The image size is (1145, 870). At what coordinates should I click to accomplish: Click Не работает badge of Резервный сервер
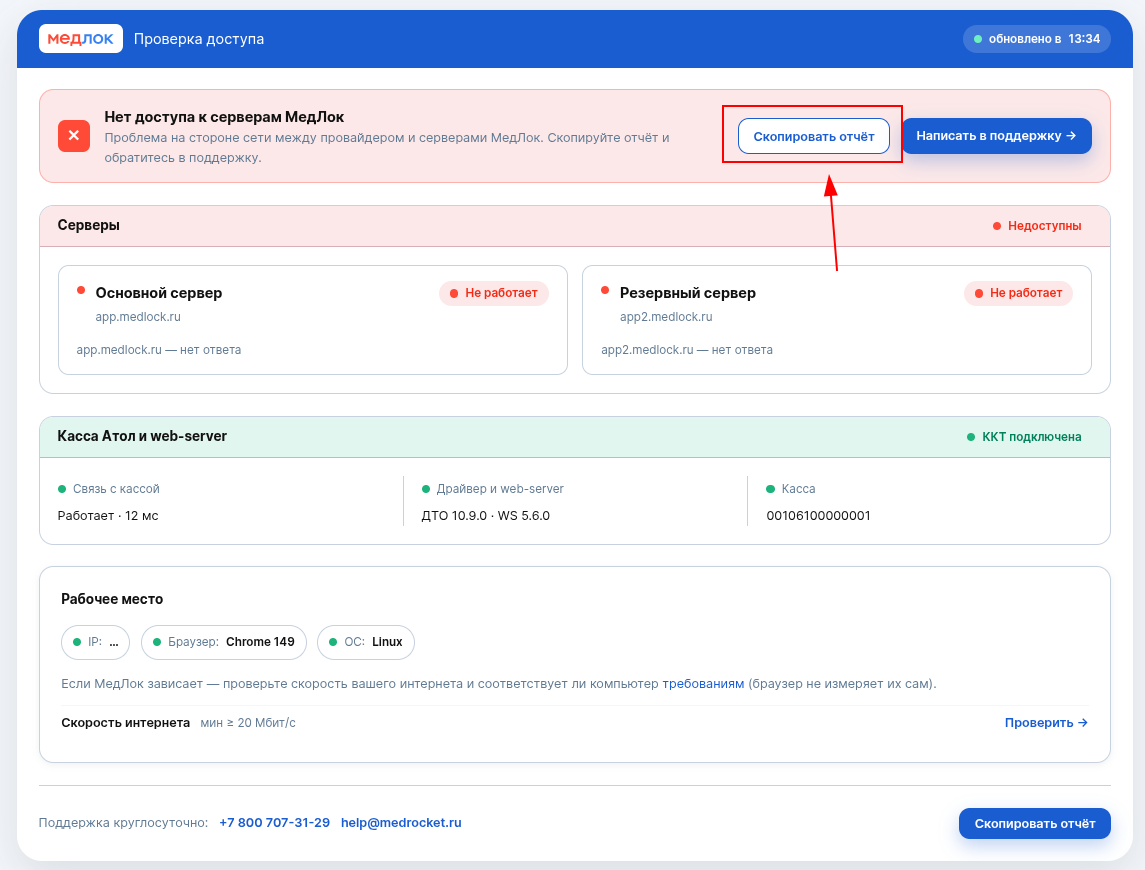(x=1018, y=293)
